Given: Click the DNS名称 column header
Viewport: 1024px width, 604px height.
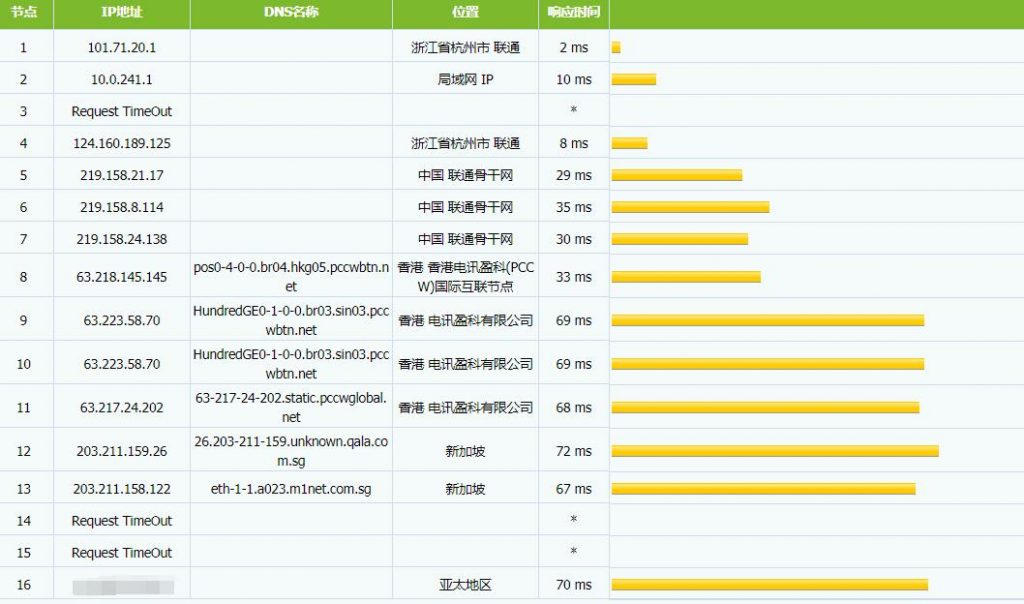Looking at the screenshot, I should (291, 12).
